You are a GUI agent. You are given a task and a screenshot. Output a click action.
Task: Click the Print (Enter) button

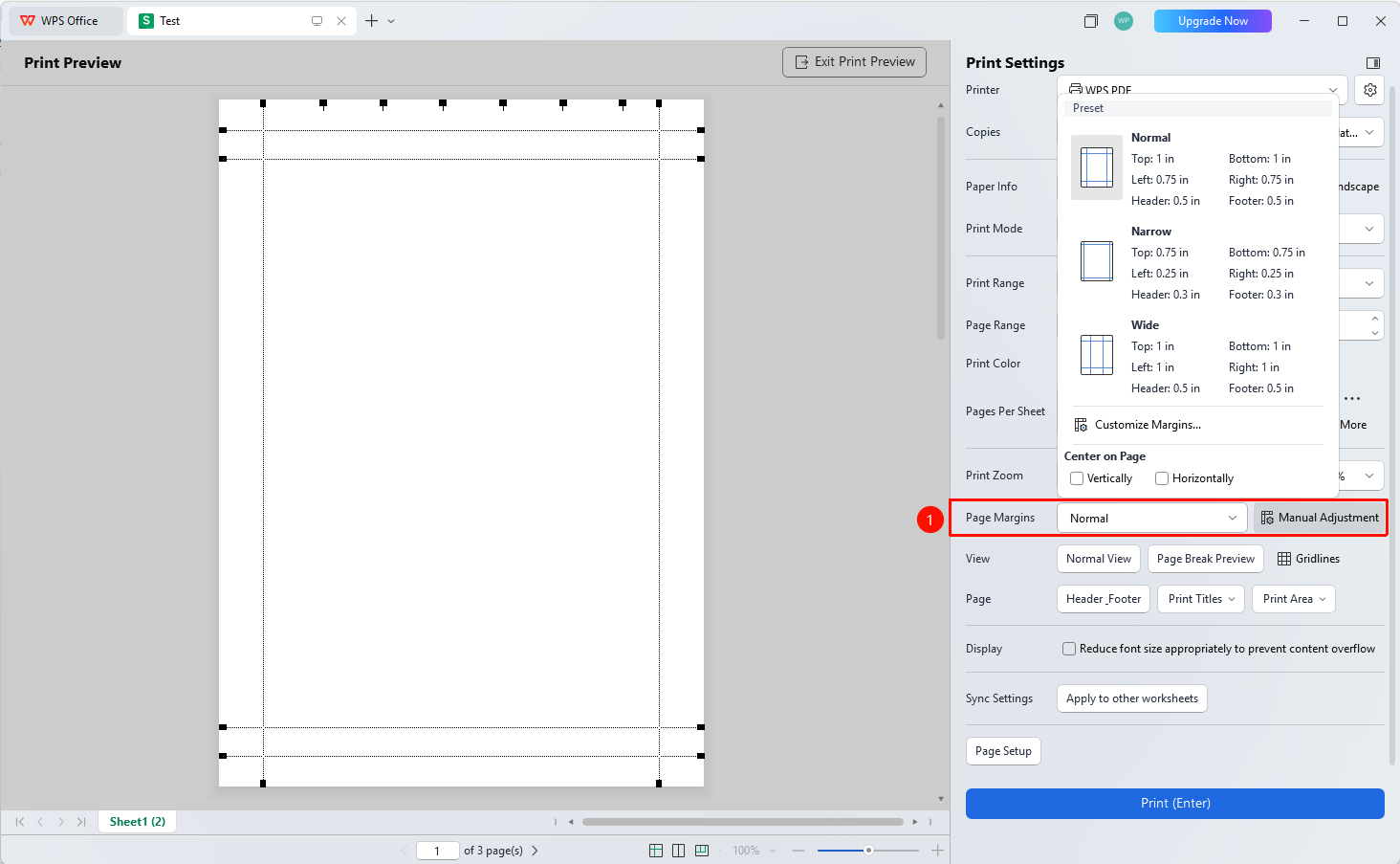pyautogui.click(x=1175, y=804)
